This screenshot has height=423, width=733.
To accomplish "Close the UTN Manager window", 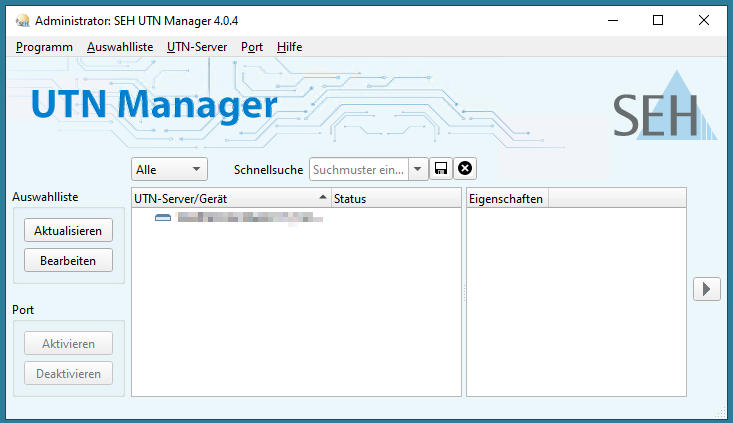I will tap(704, 21).
